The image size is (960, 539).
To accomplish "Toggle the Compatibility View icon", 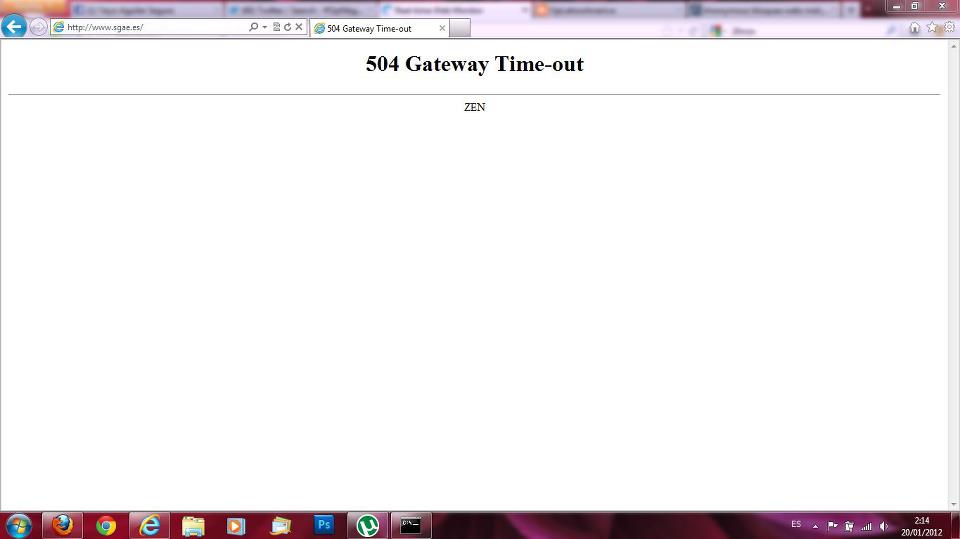I will [x=276, y=27].
